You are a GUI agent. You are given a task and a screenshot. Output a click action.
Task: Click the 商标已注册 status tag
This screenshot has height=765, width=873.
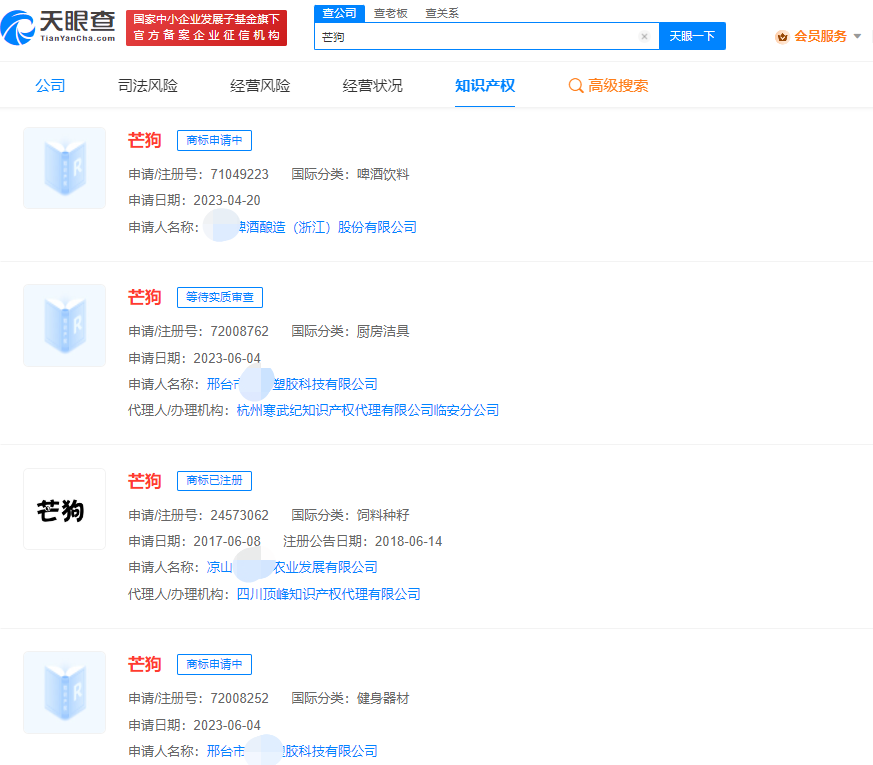tap(214, 480)
